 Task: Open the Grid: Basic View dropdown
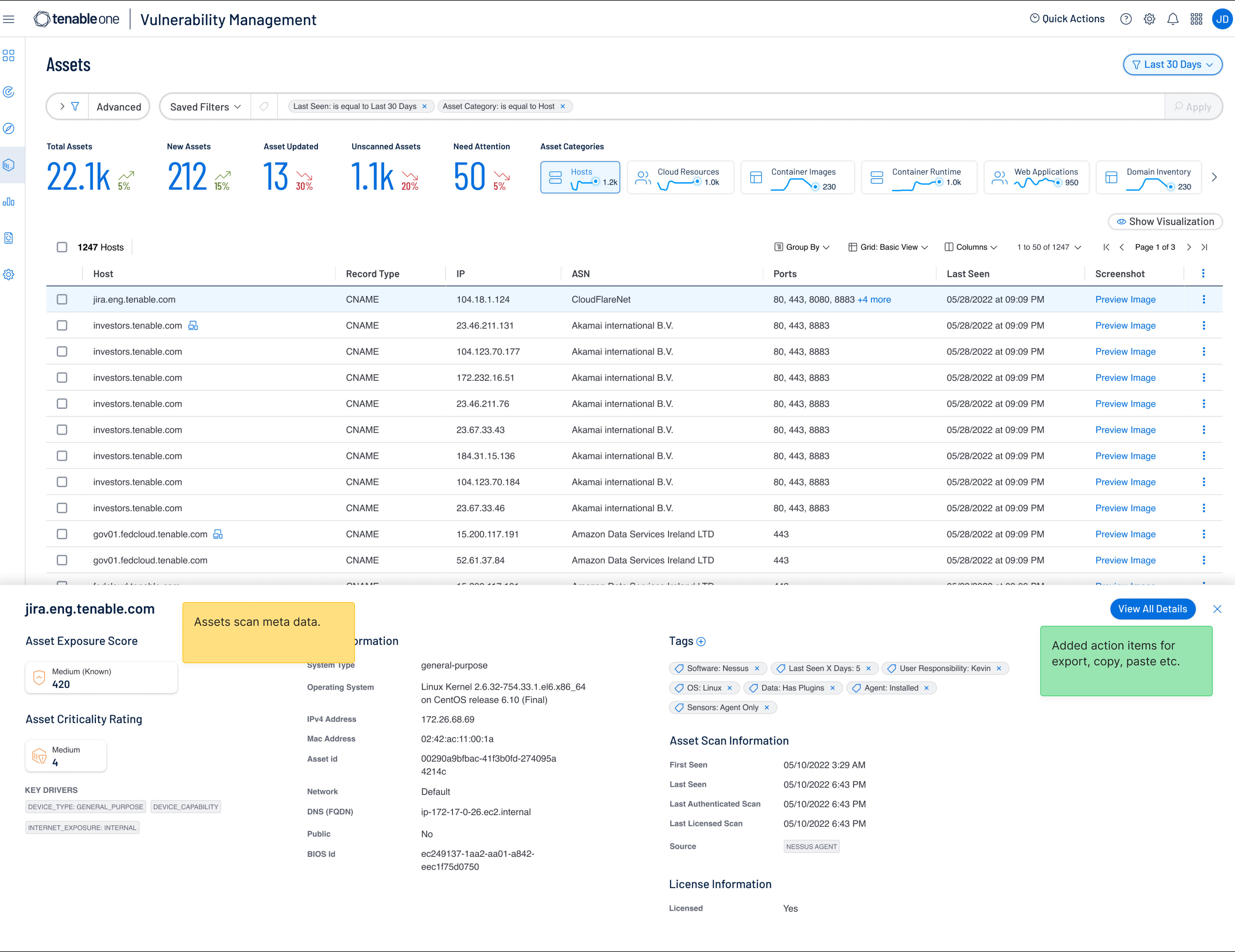[888, 247]
